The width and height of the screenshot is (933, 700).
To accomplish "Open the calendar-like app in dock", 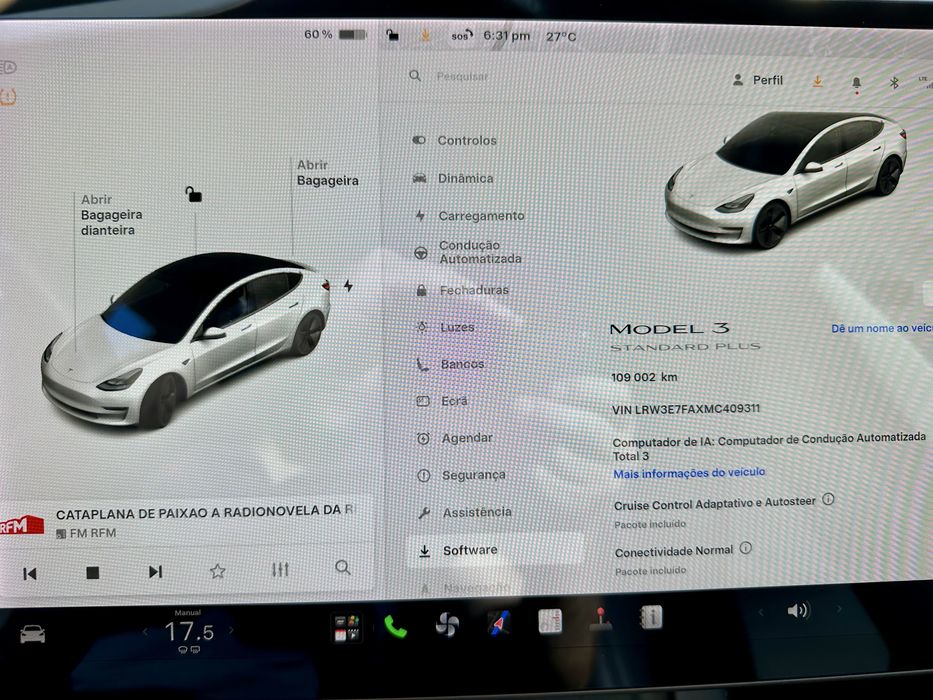I will point(550,621).
